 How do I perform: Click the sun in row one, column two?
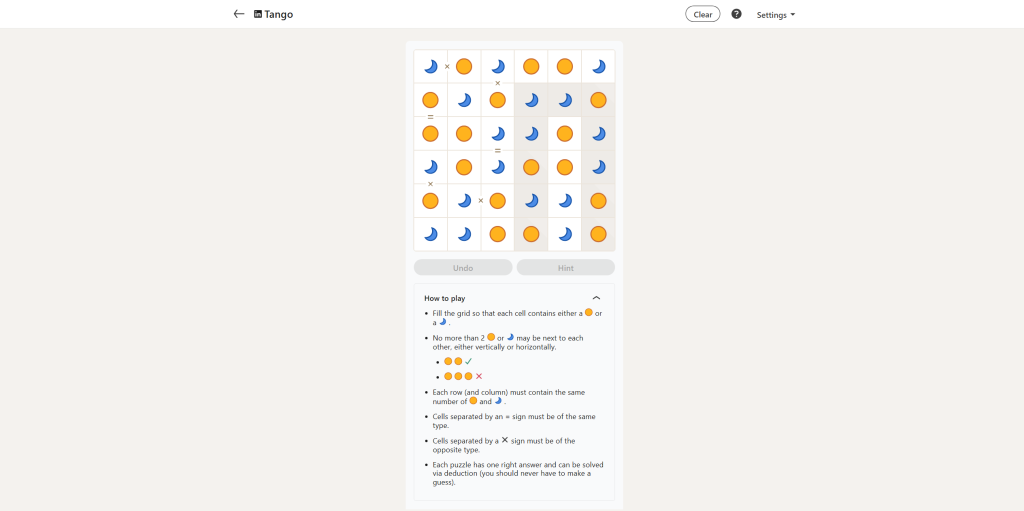[464, 66]
